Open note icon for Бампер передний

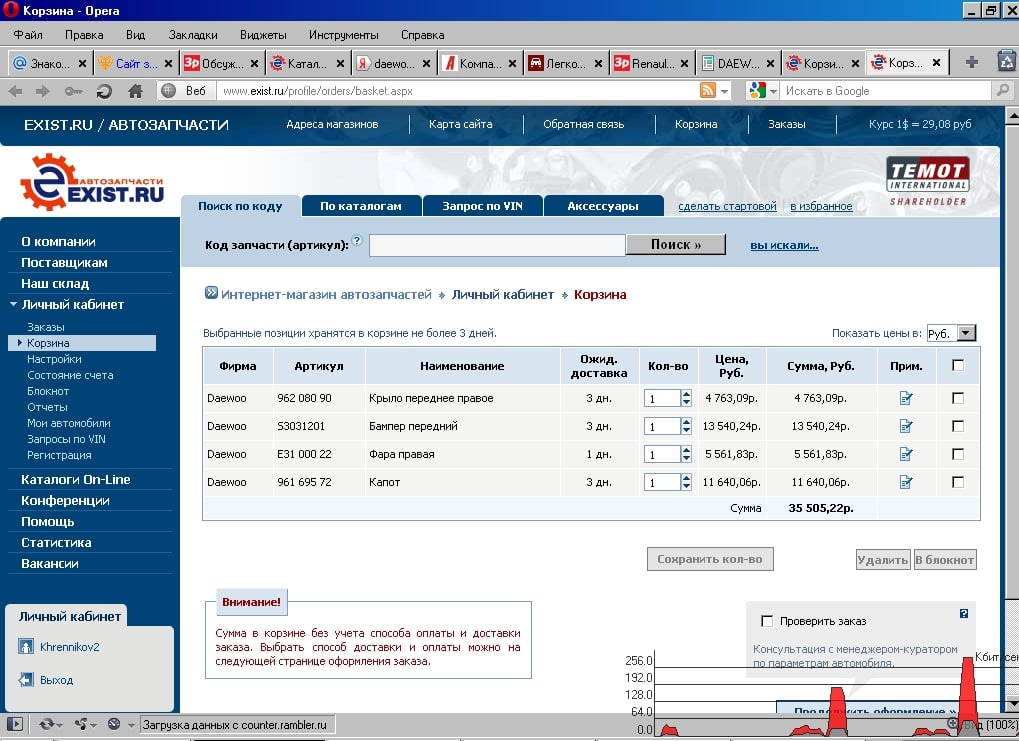[906, 426]
